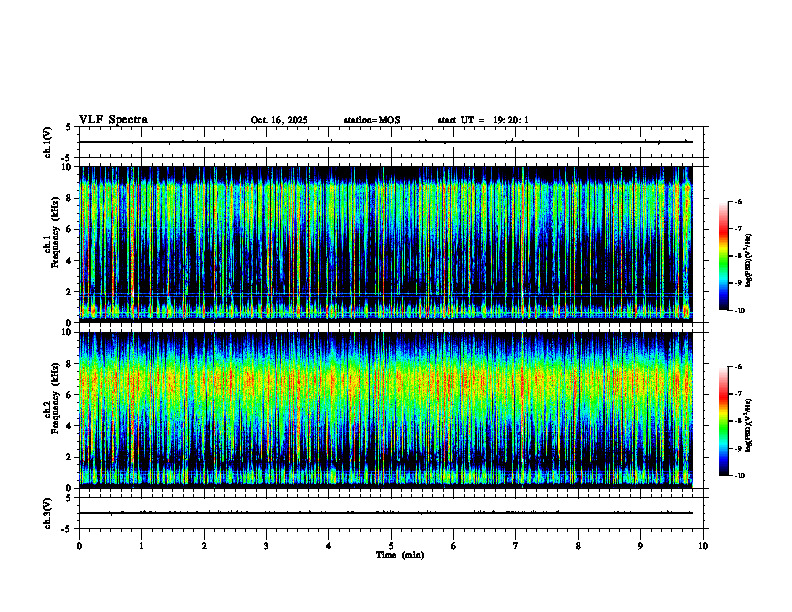The width and height of the screenshot is (792, 612).
Task: Click the ch.1 voltage waveform trace
Action: [x=386, y=142]
